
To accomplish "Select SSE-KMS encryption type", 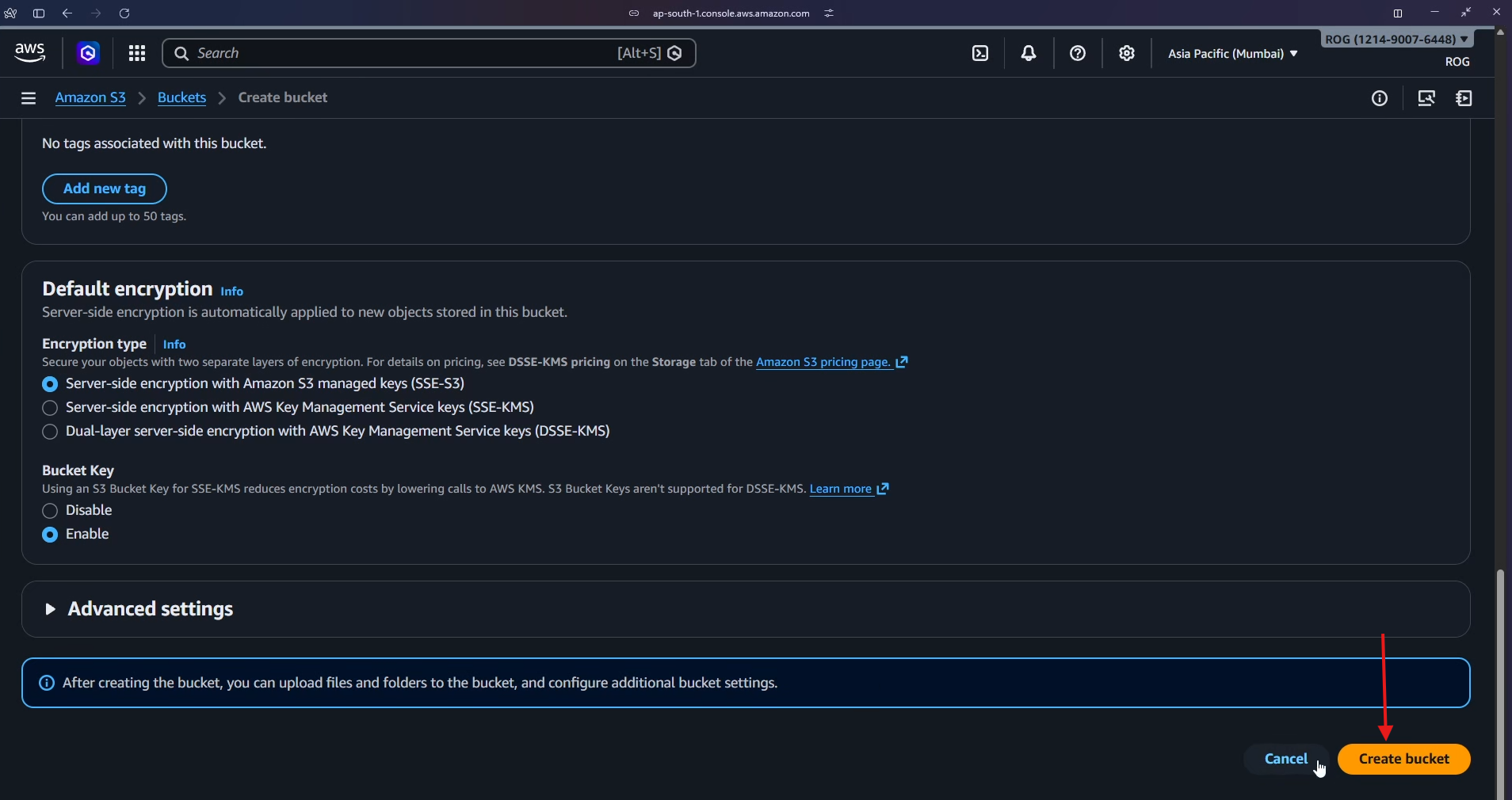I will (50, 408).
